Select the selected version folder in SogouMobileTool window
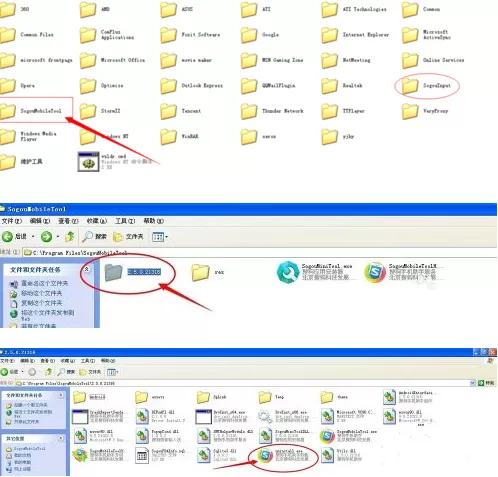This screenshot has width=498, height=477. (133, 272)
